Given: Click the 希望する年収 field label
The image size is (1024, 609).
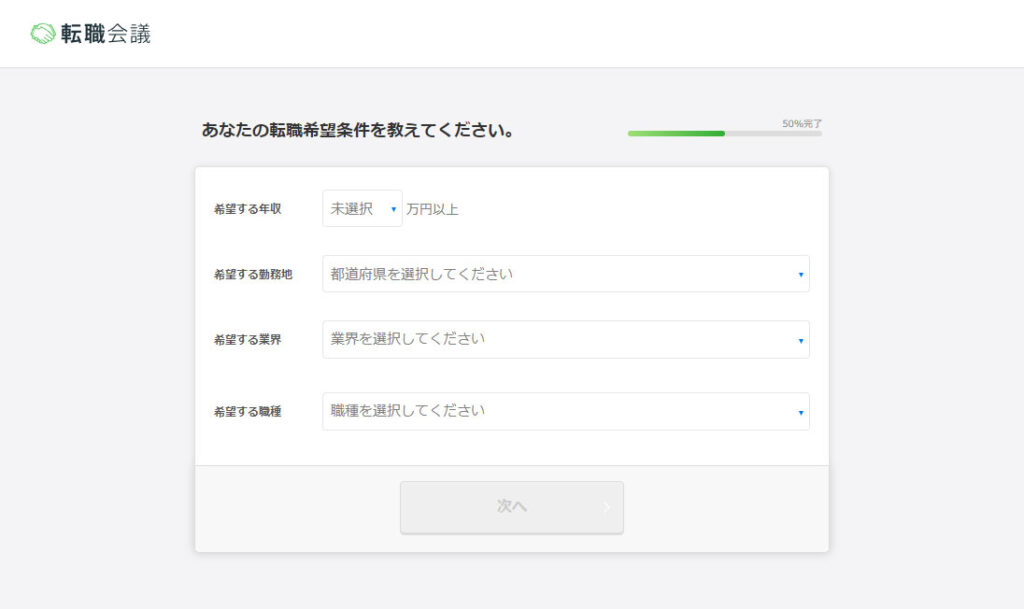Looking at the screenshot, I should [247, 209].
